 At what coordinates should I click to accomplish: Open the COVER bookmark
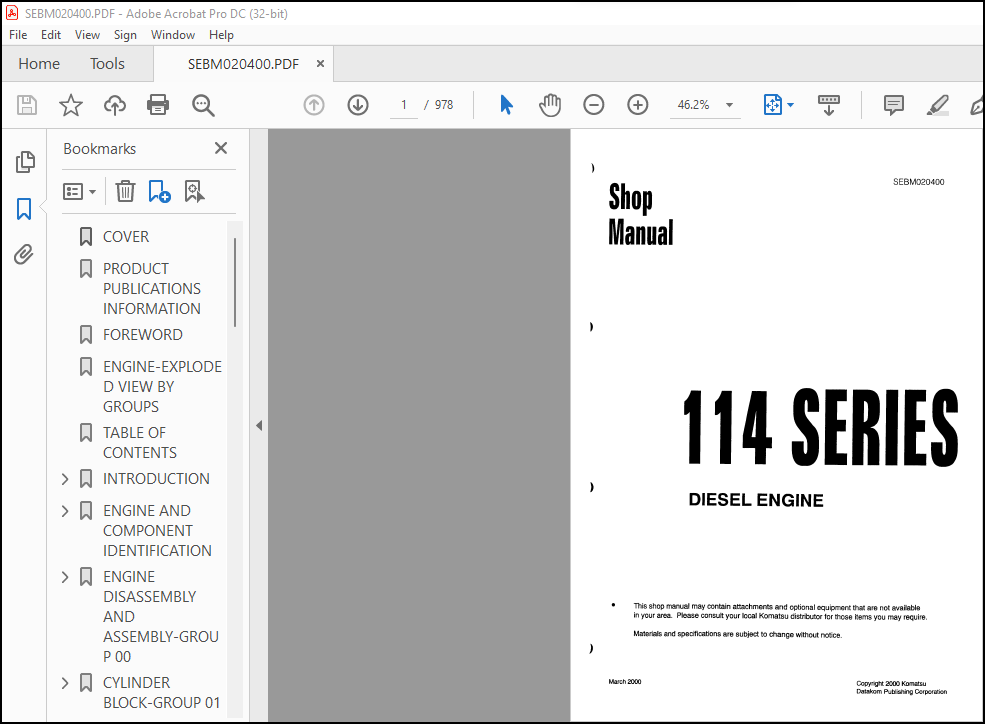pyautogui.click(x=126, y=237)
